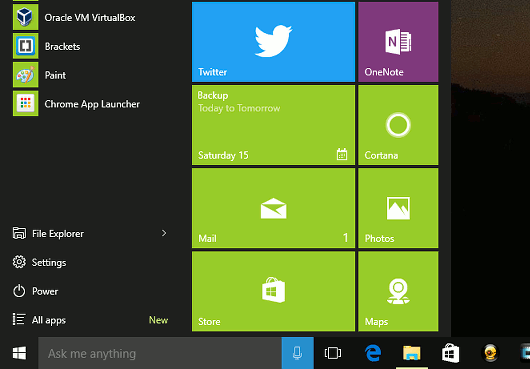The width and height of the screenshot is (530, 369).
Task: Click the unread count 1 on Mail tile
Action: coord(345,238)
